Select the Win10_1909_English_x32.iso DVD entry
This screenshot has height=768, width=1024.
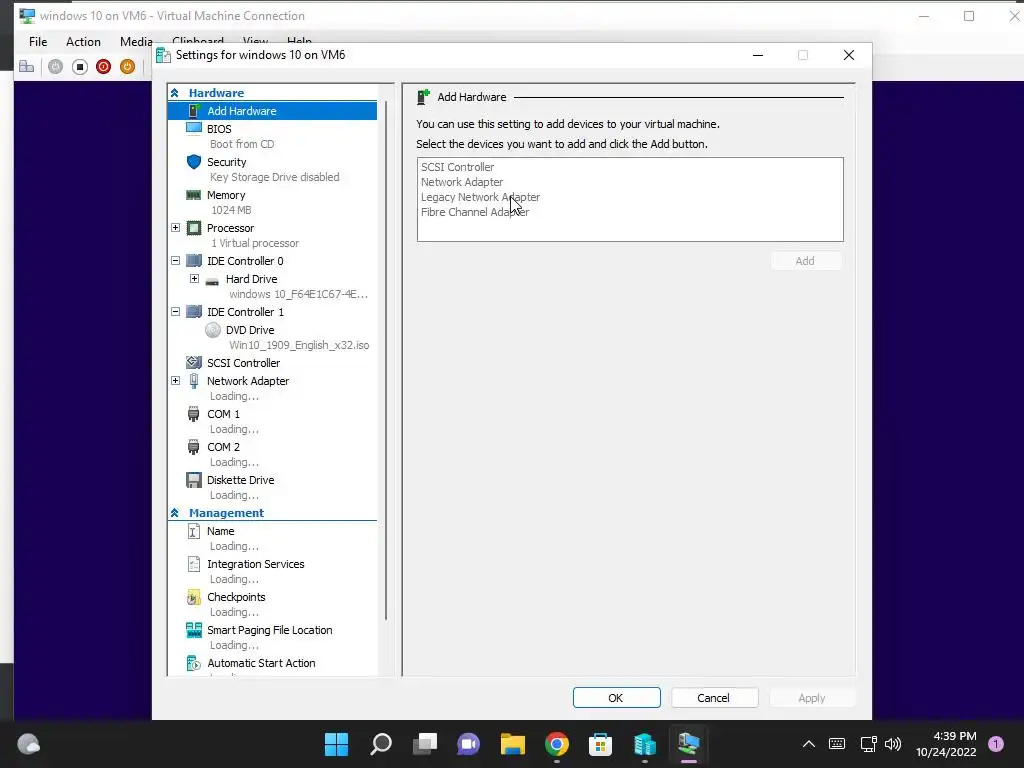(299, 345)
